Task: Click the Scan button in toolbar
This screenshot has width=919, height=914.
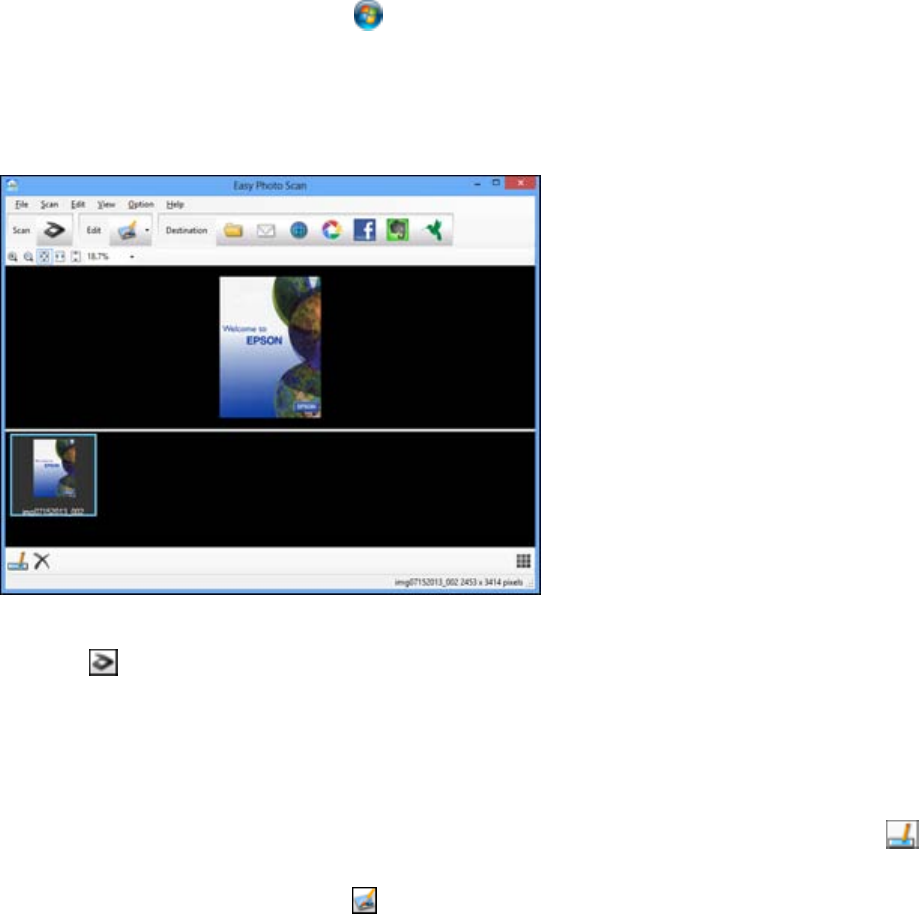Action: coord(54,230)
